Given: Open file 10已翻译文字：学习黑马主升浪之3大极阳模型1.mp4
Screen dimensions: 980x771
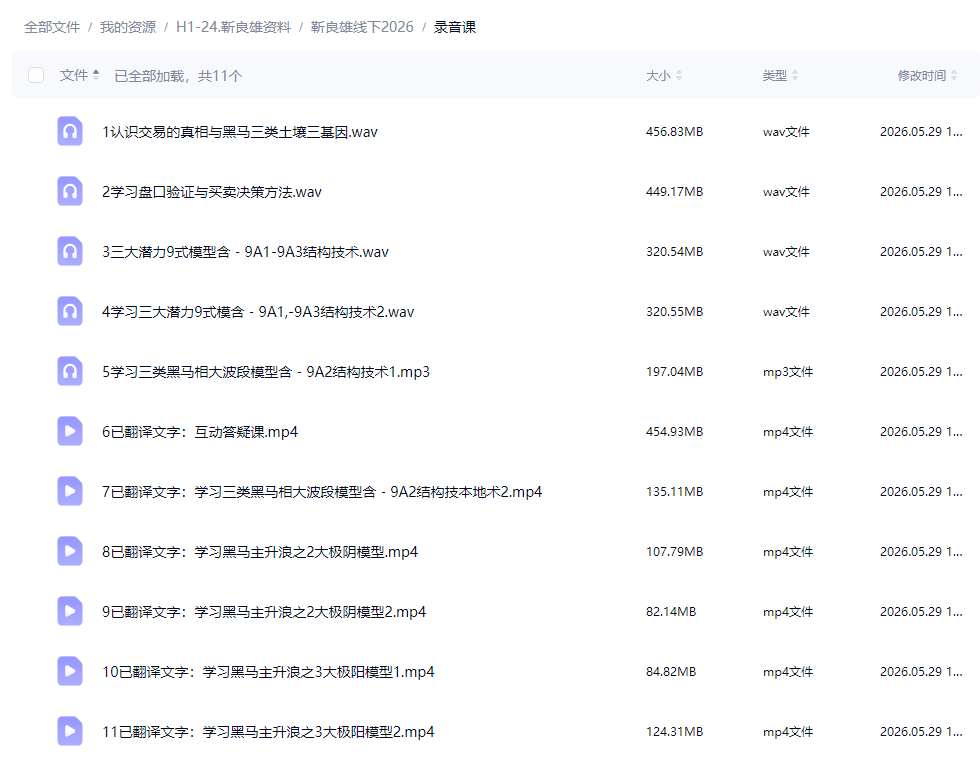Looking at the screenshot, I should (268, 672).
